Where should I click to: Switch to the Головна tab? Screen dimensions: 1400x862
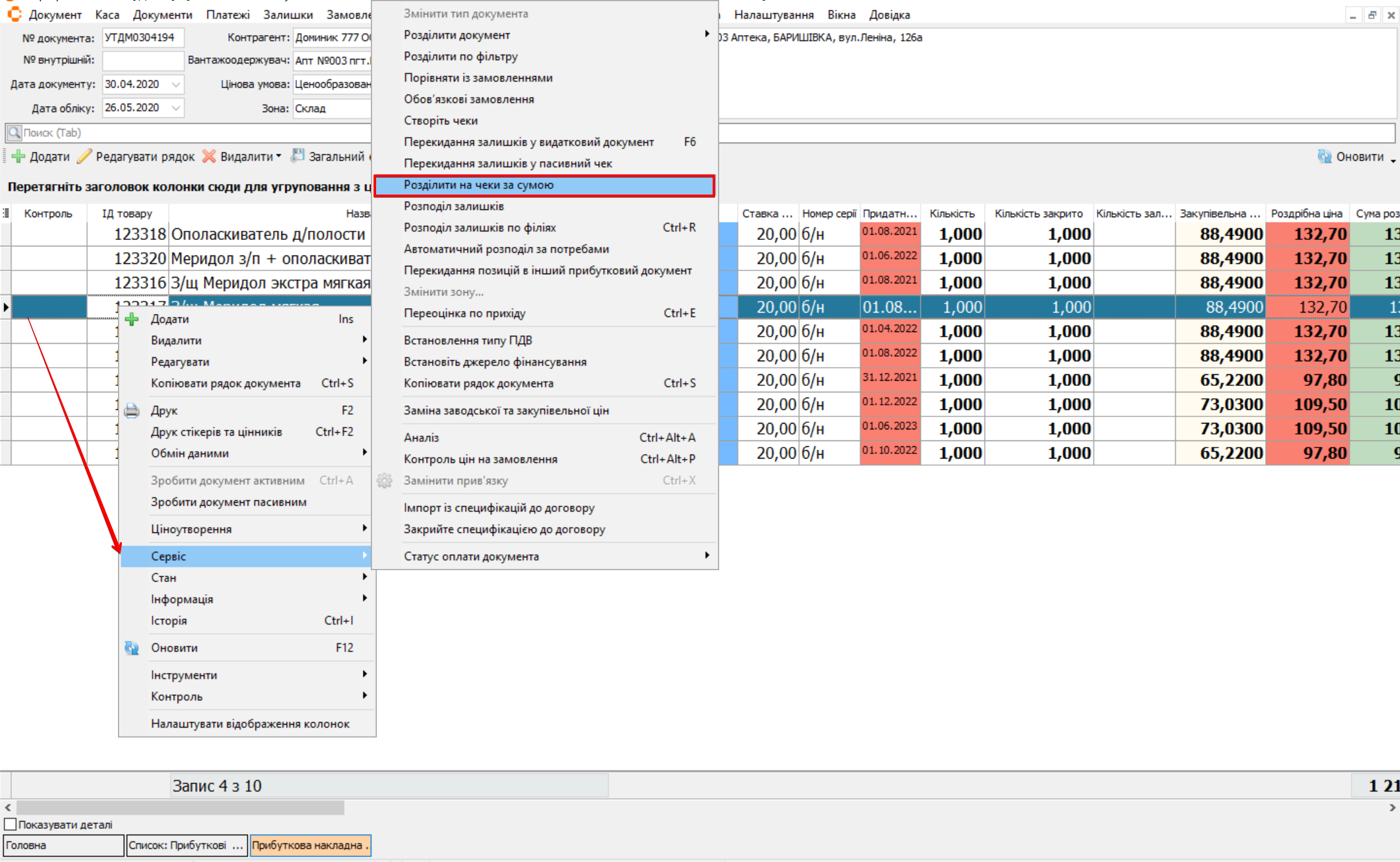coord(63,845)
